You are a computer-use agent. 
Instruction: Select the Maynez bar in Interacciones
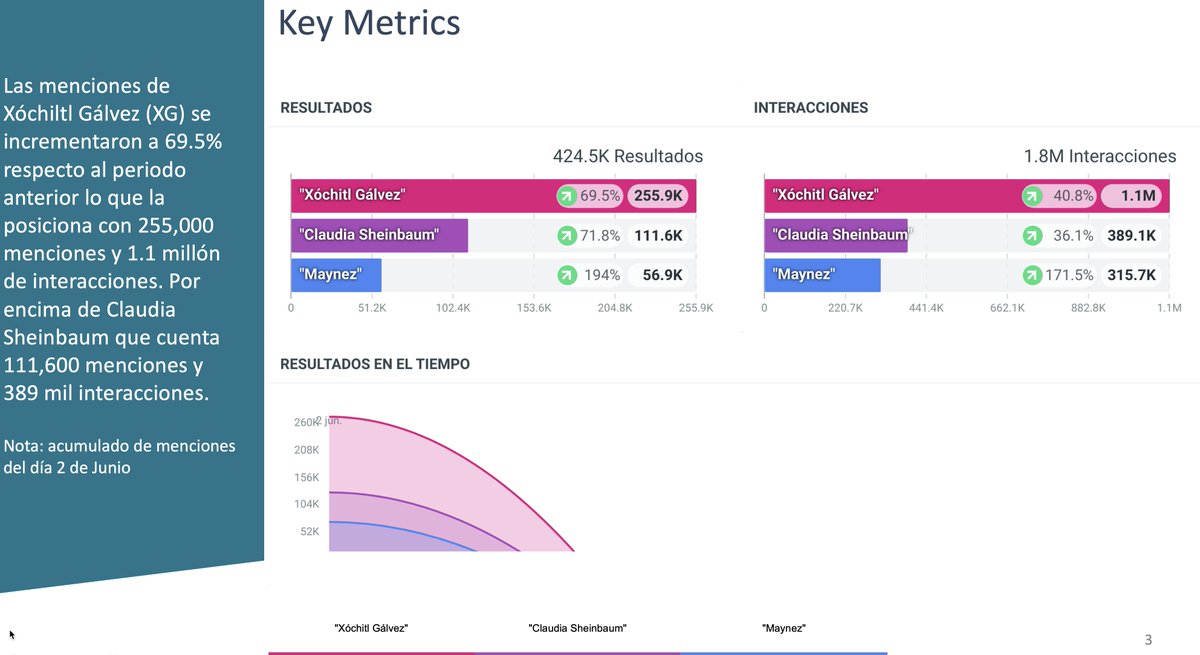(822, 275)
